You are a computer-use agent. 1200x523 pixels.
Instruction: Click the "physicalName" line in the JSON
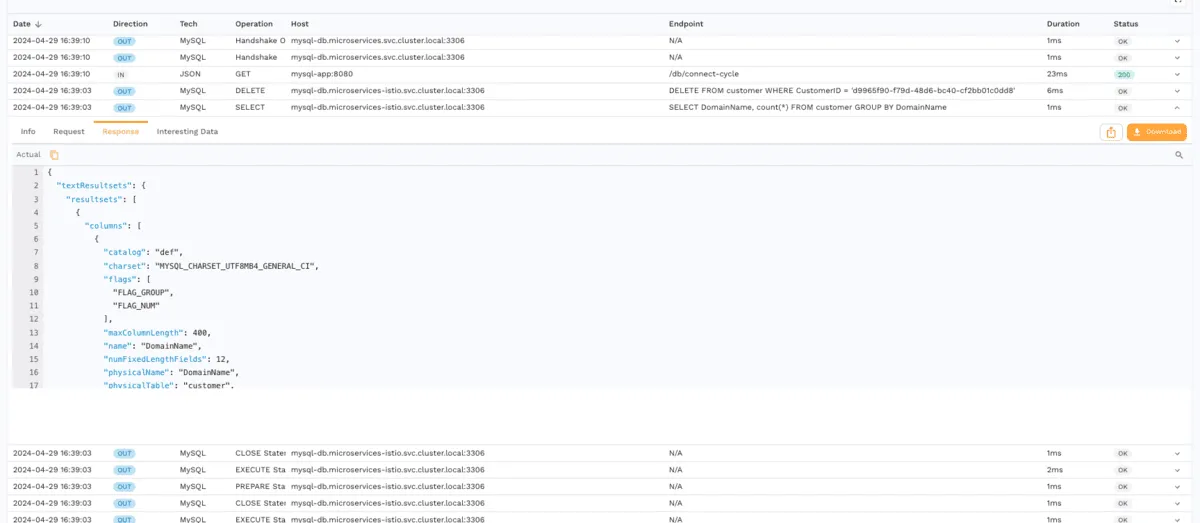tap(171, 372)
